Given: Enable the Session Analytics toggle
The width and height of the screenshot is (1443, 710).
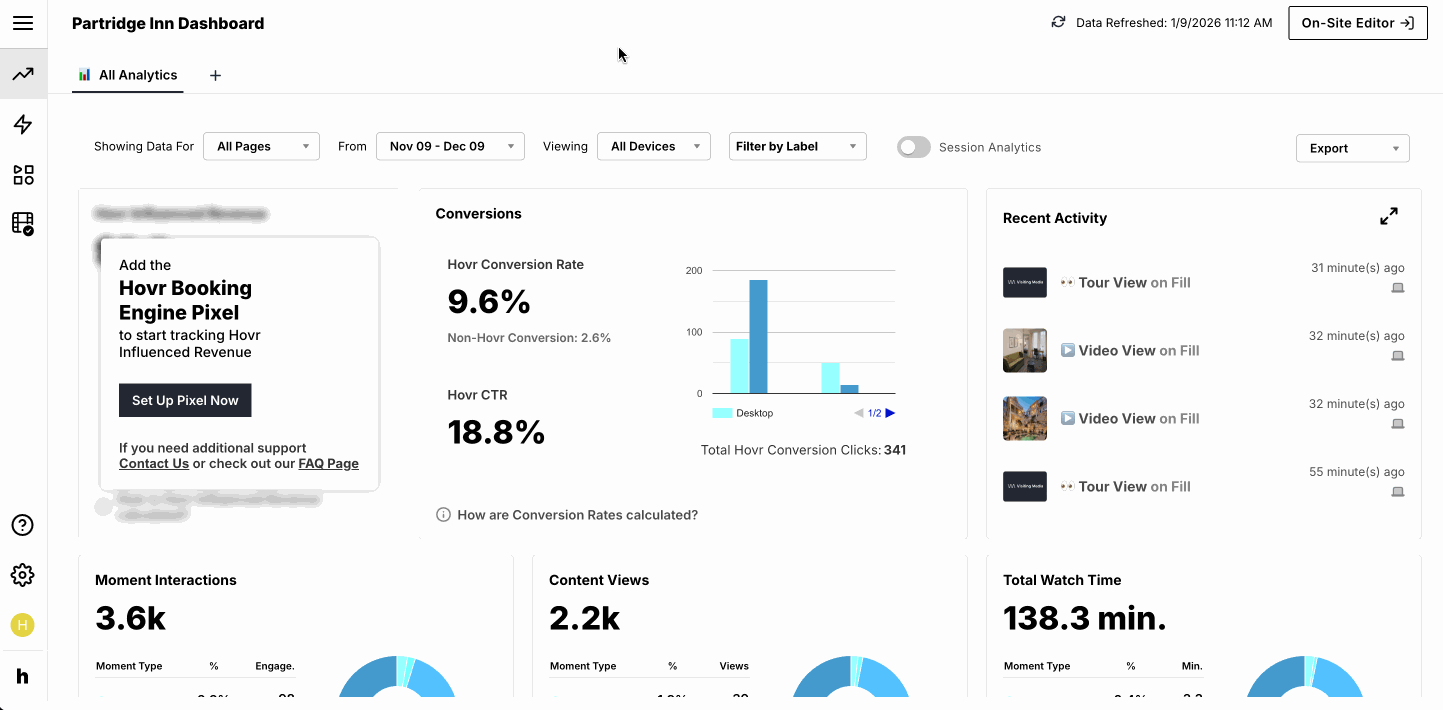Looking at the screenshot, I should pyautogui.click(x=913, y=147).
